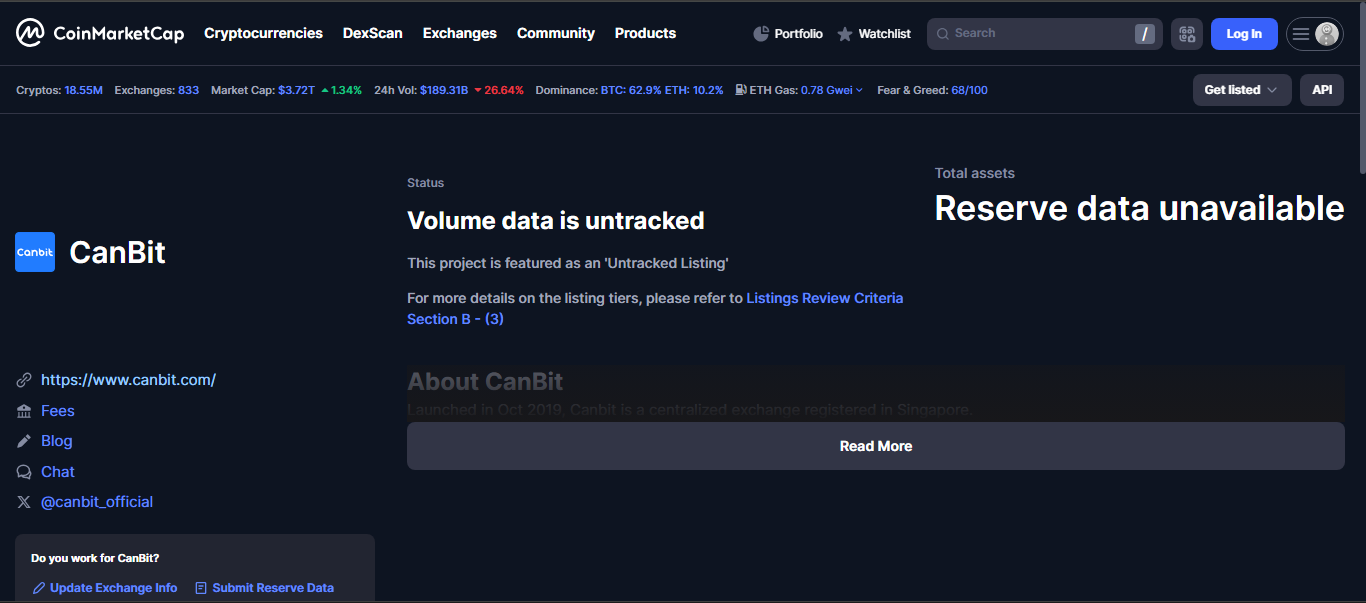
Task: Open the CoinMarketCap home logo
Action: (x=100, y=33)
